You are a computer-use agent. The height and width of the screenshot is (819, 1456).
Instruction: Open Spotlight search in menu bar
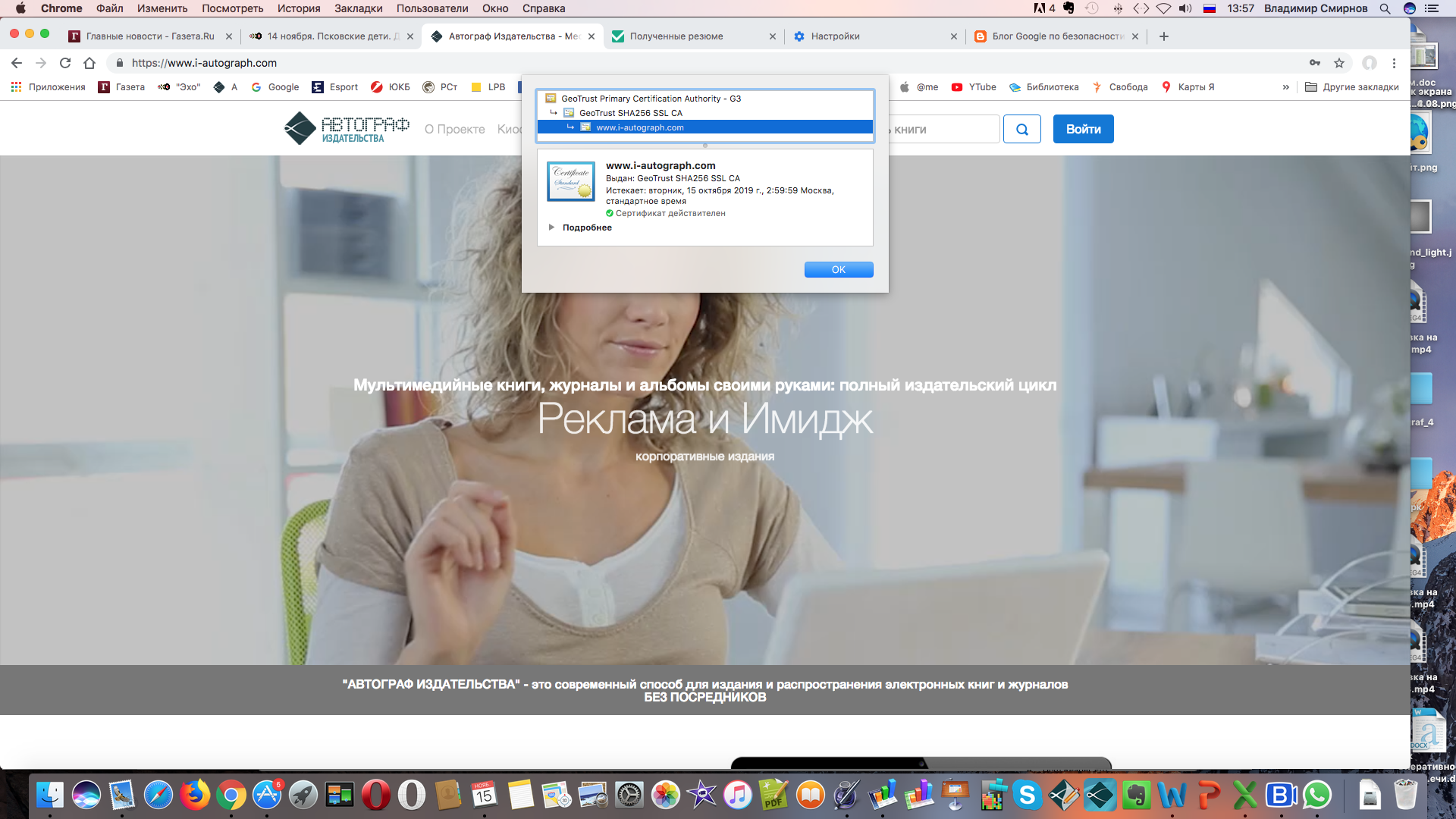(1385, 8)
